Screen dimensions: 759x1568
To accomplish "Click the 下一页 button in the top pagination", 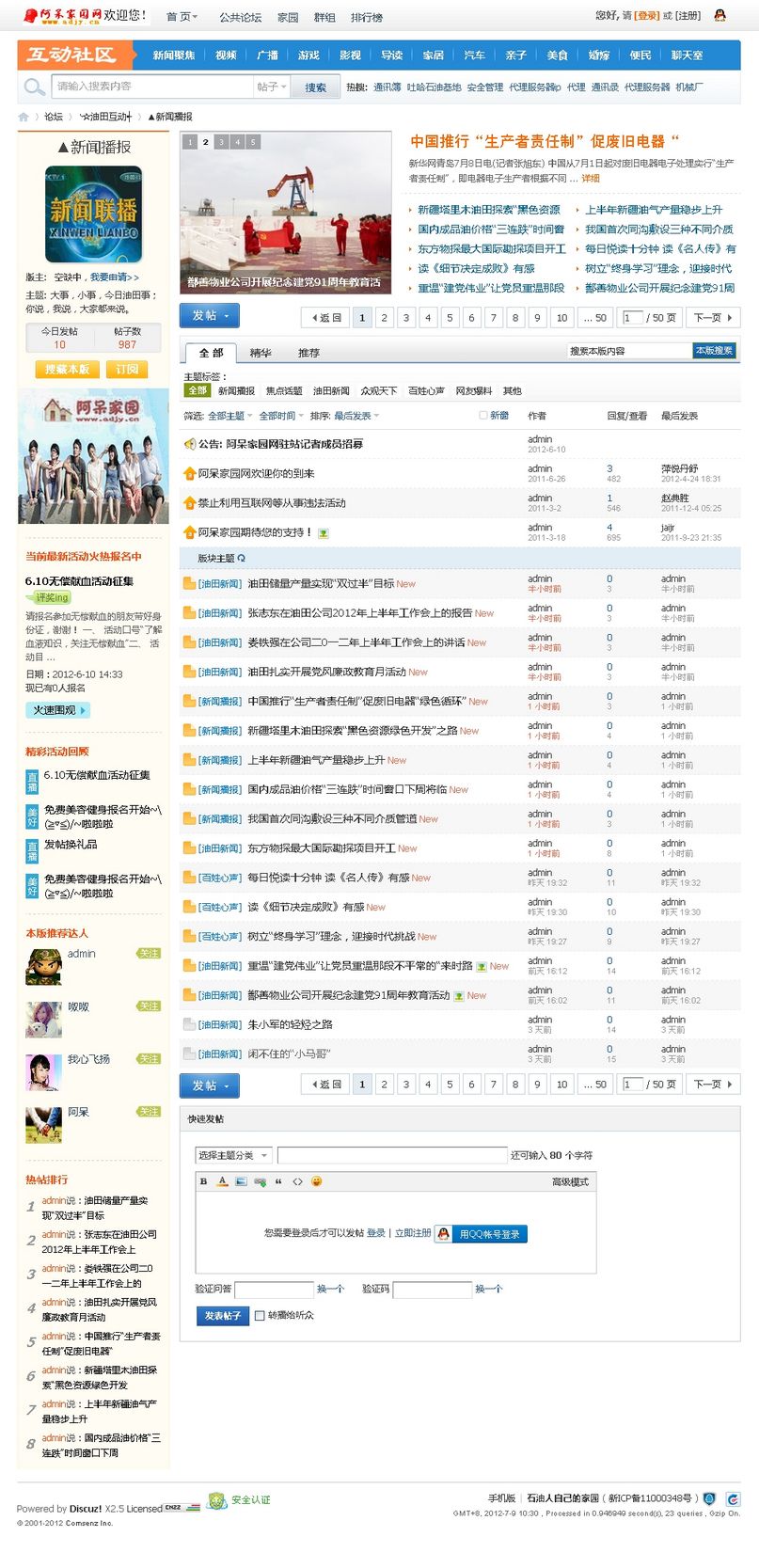I will pyautogui.click(x=712, y=318).
